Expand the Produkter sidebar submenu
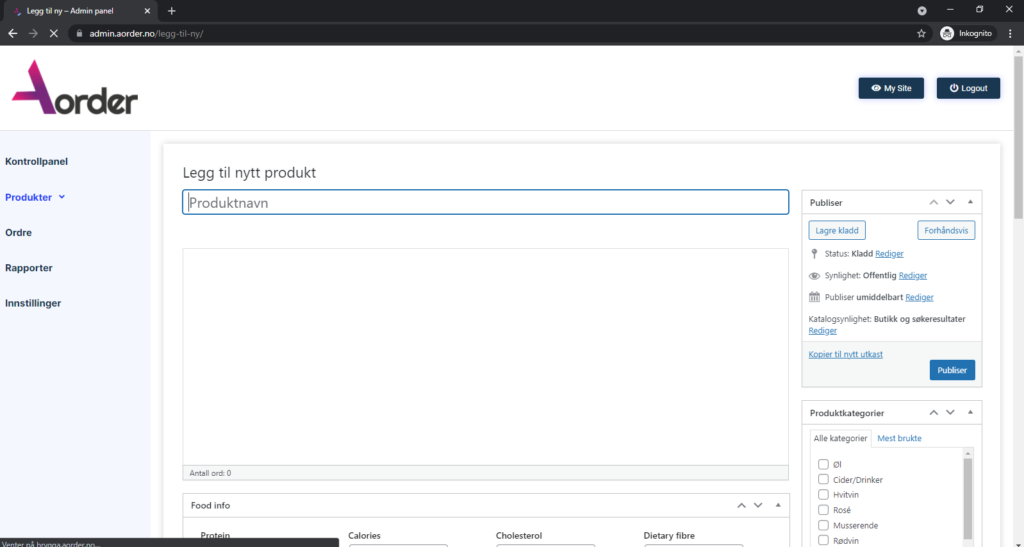This screenshot has height=547, width=1024. tap(62, 197)
